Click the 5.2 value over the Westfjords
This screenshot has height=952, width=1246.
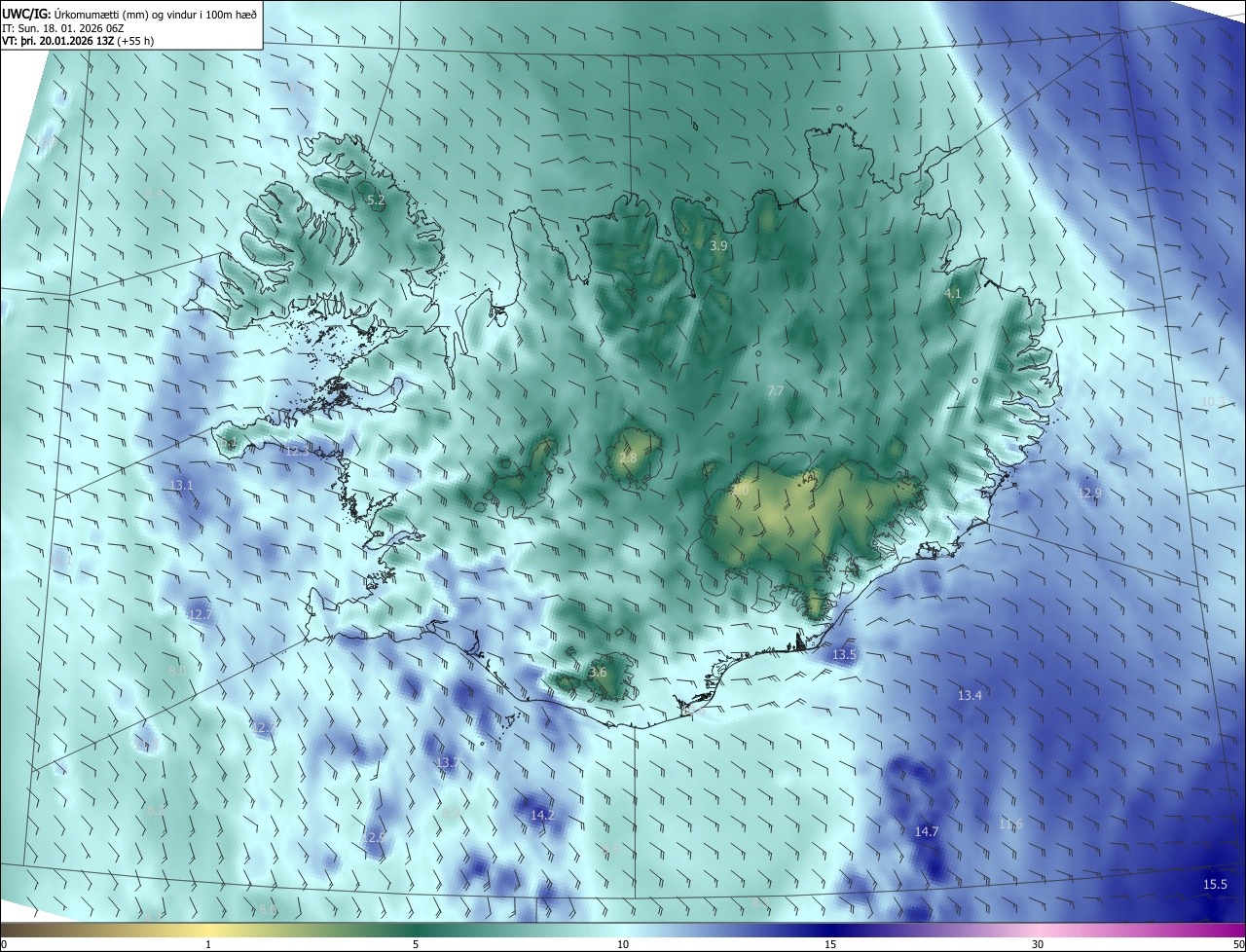point(375,201)
